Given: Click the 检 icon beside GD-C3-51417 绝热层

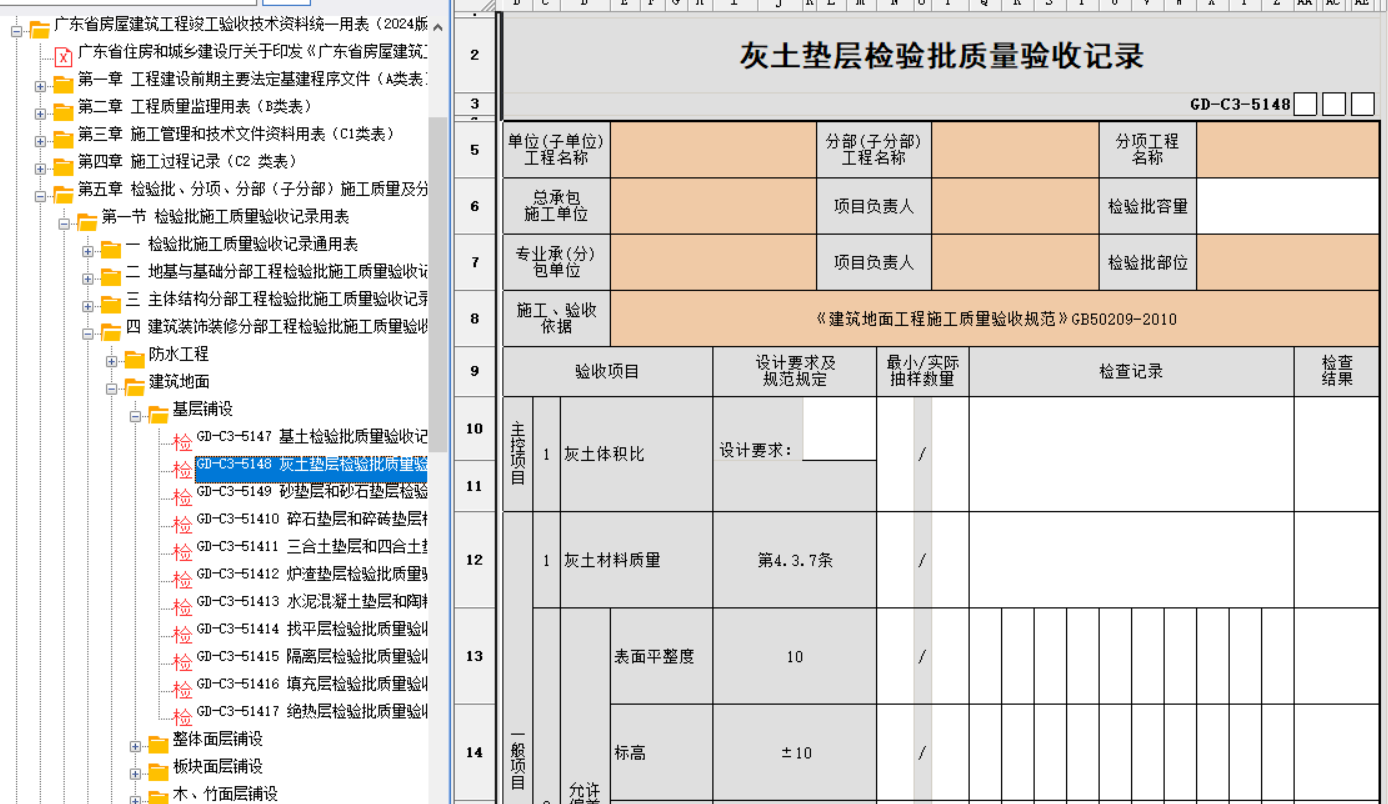Looking at the screenshot, I should pyautogui.click(x=182, y=716).
